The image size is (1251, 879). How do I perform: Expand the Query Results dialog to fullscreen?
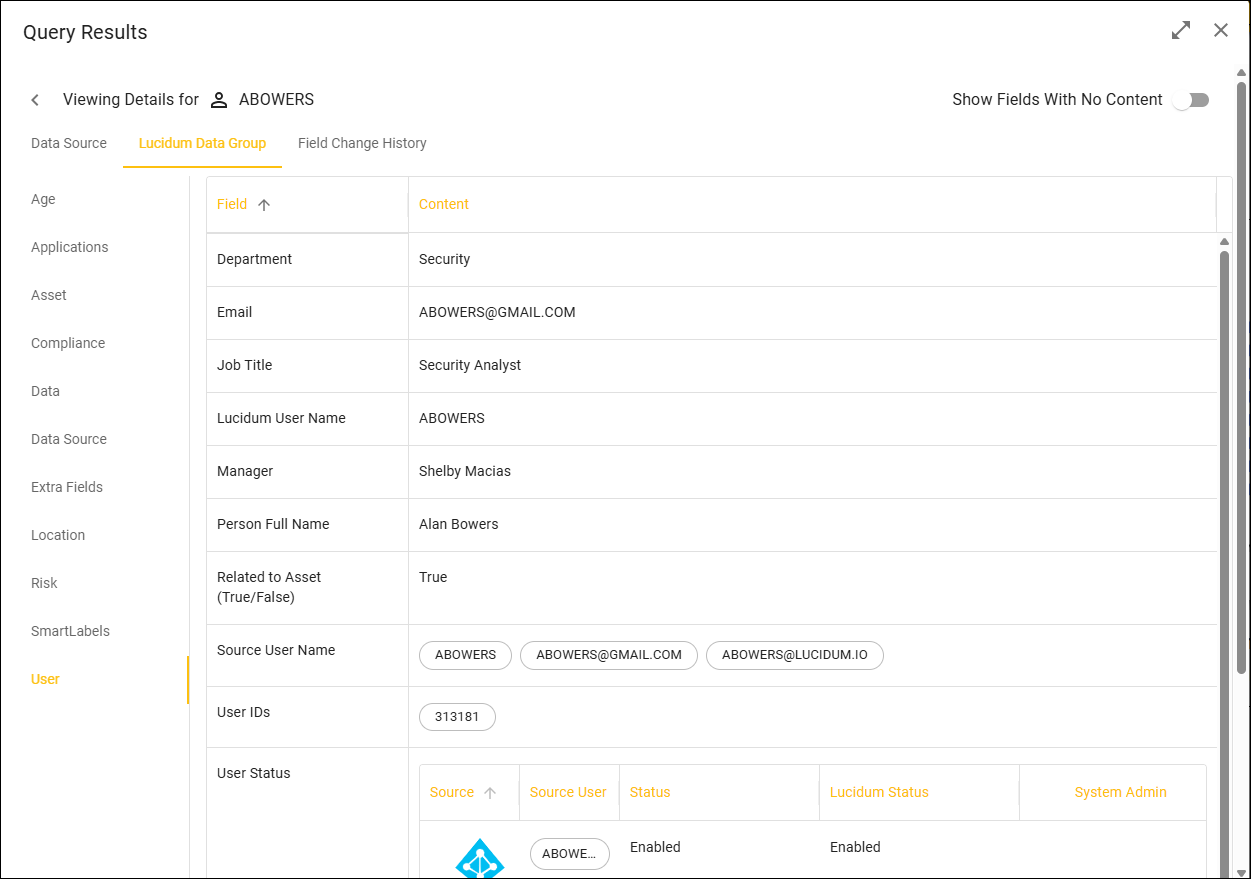click(x=1181, y=30)
